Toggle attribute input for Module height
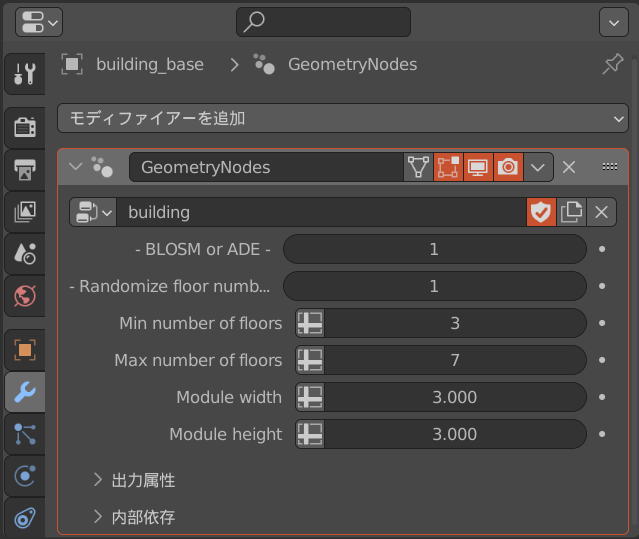Image resolution: width=639 pixels, height=539 pixels. [310, 434]
